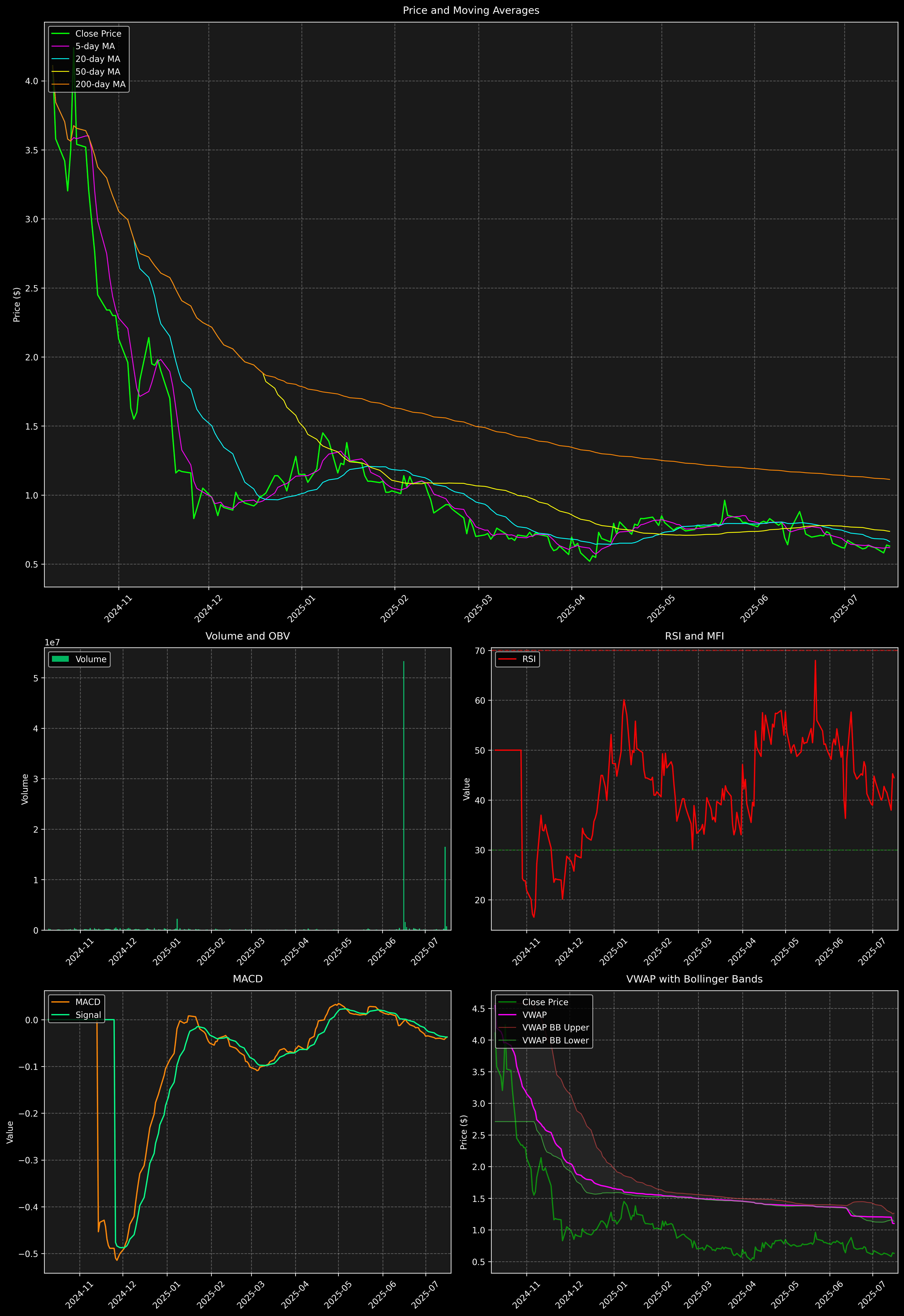The image size is (904, 1316).
Task: Click the tallest volume bar in June 2025
Action: pos(404,796)
